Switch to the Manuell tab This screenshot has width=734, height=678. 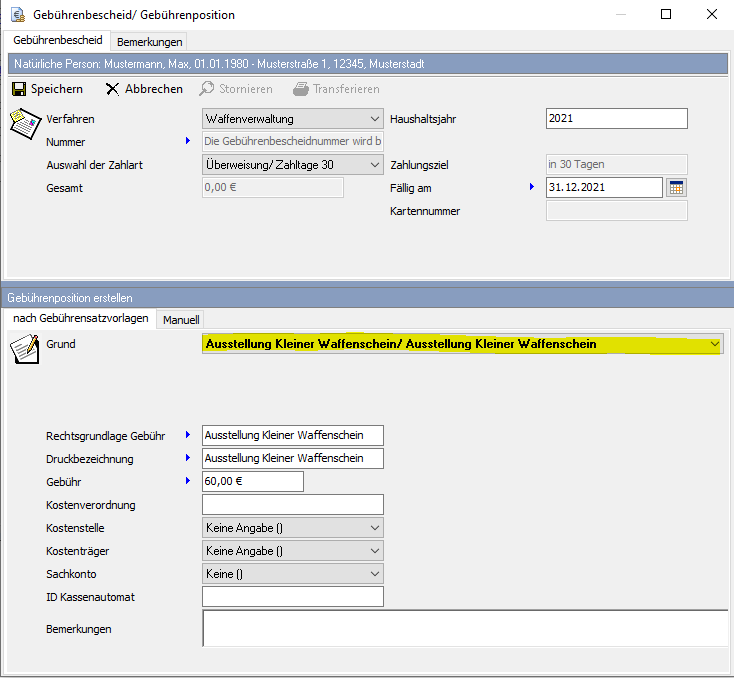pyautogui.click(x=180, y=320)
